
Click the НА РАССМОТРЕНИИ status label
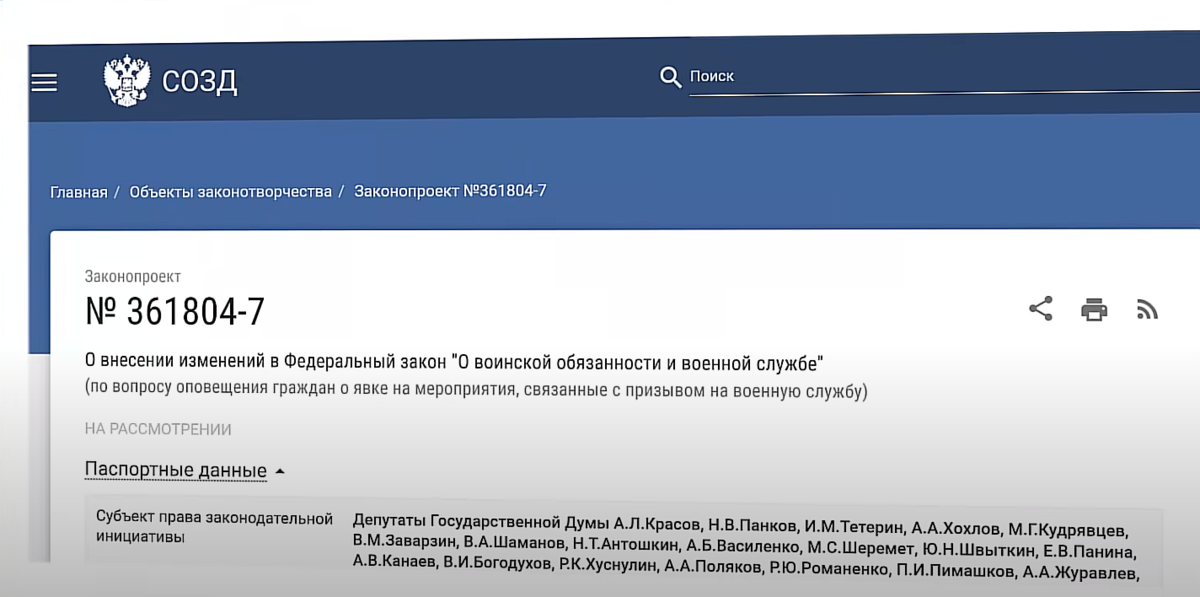(x=158, y=429)
